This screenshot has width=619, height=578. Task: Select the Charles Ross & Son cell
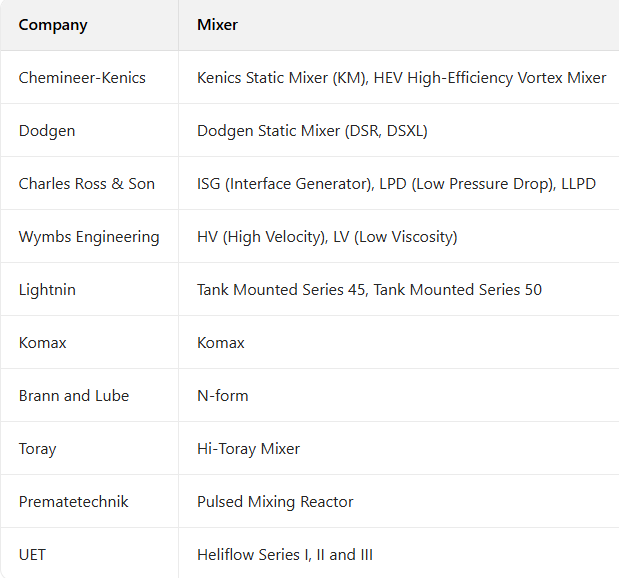pyautogui.click(x=87, y=184)
